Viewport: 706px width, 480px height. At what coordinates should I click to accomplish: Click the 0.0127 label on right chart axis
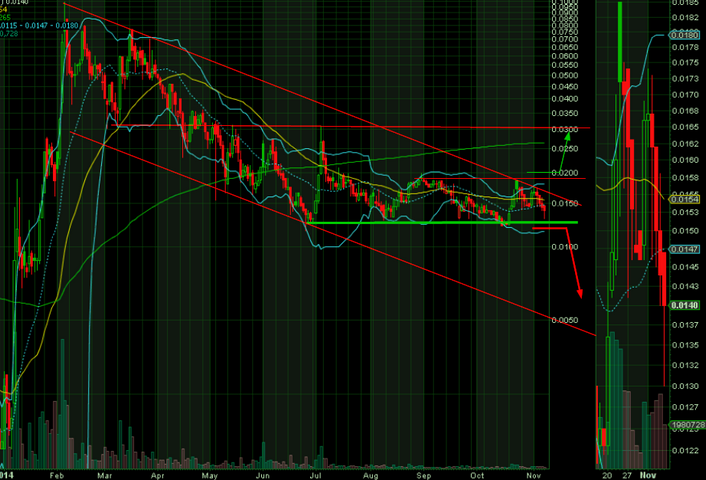pyautogui.click(x=685, y=407)
